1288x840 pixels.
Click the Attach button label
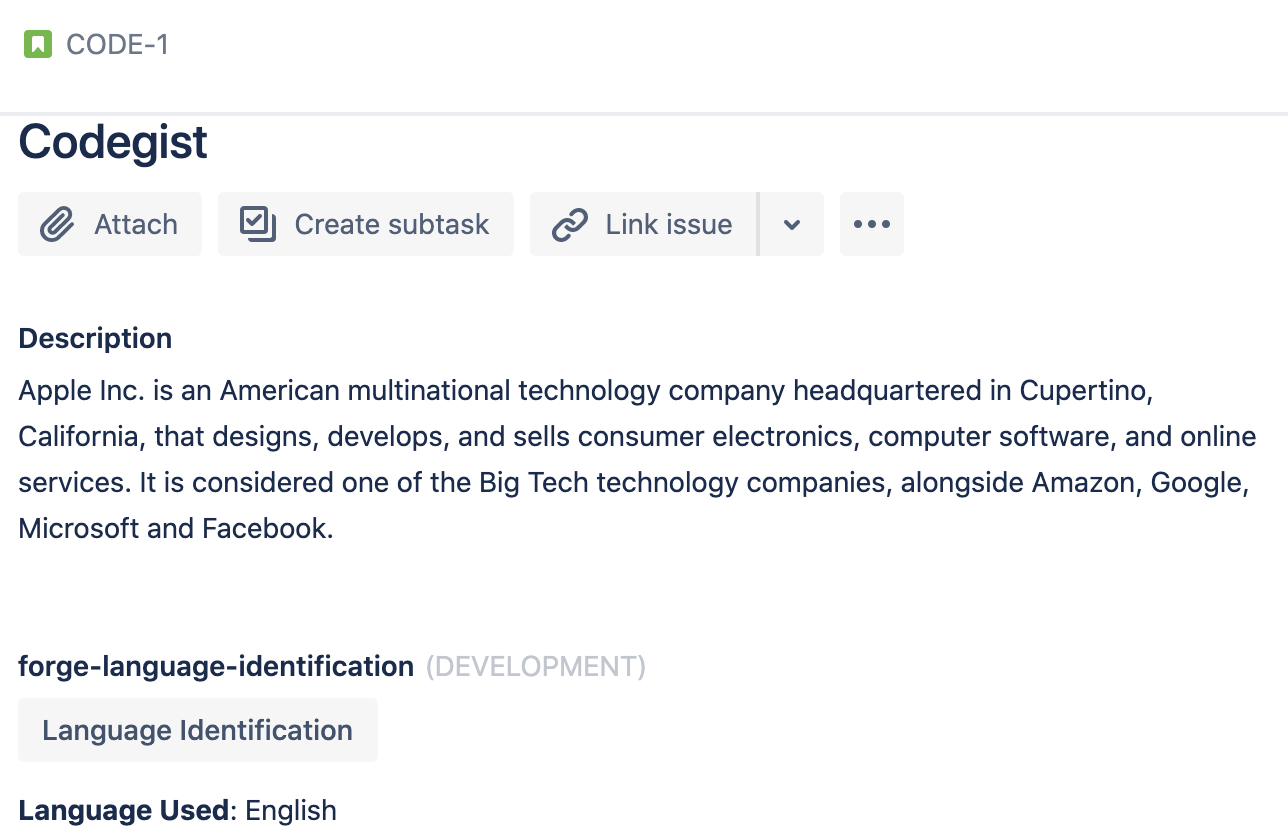pyautogui.click(x=136, y=224)
